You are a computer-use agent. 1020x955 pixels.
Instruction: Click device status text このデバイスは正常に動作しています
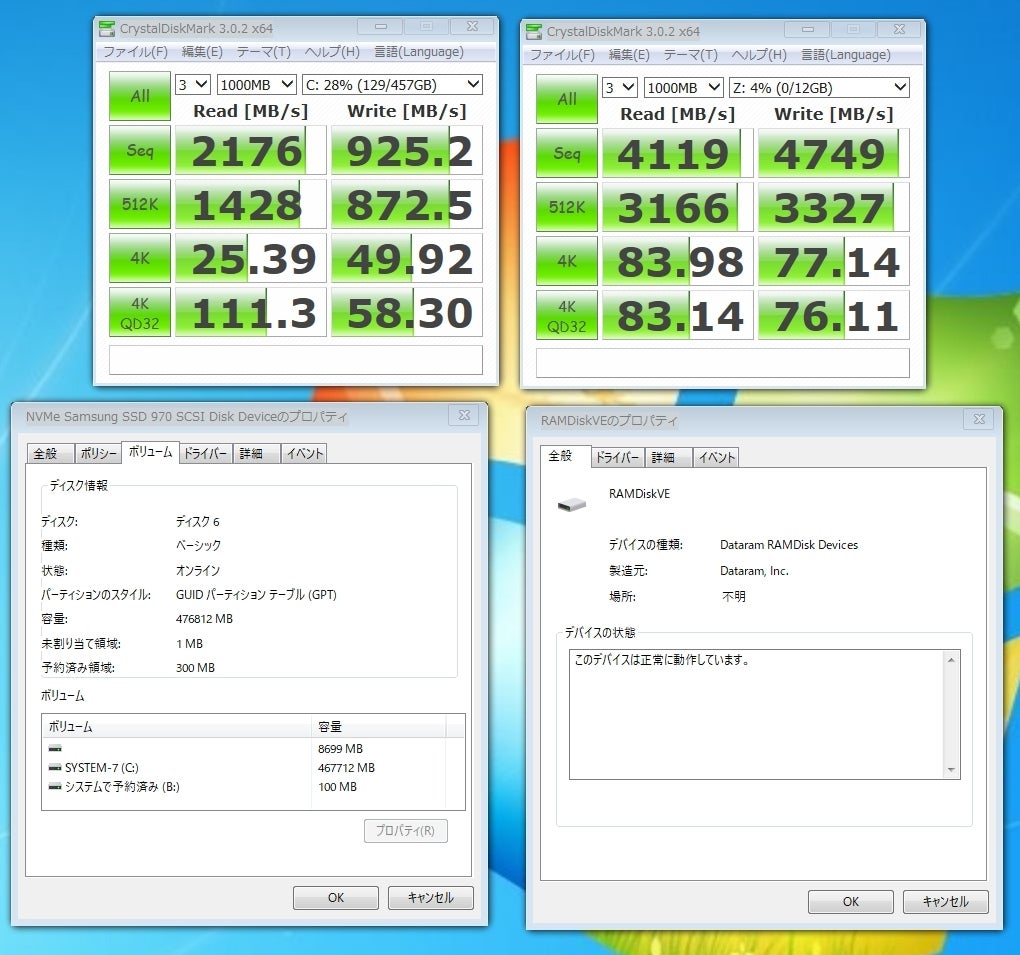tap(662, 660)
